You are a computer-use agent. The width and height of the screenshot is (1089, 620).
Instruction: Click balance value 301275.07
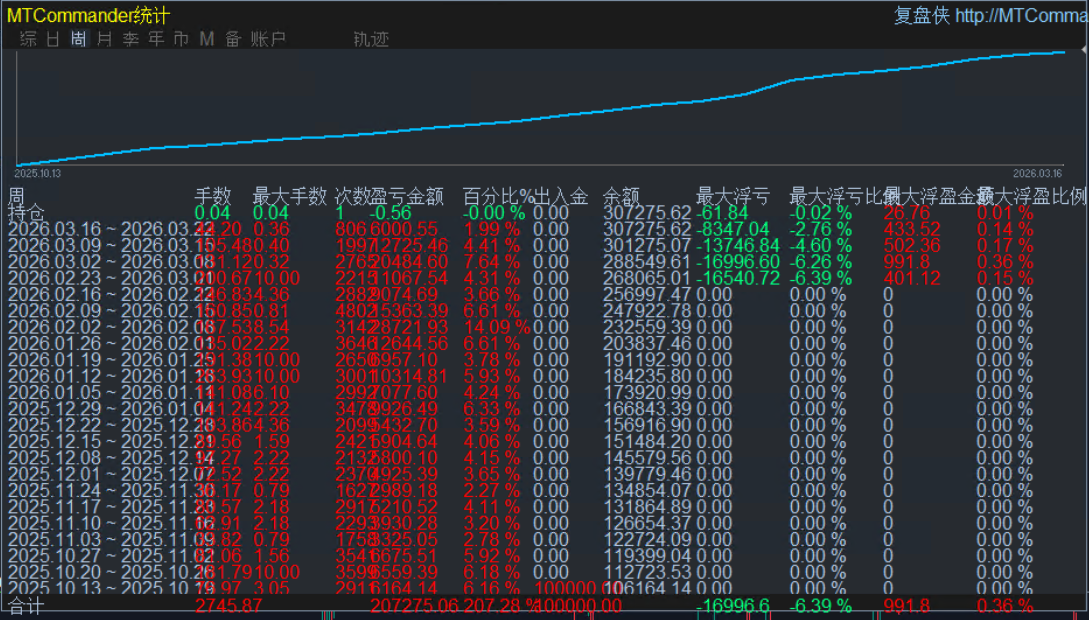click(647, 246)
